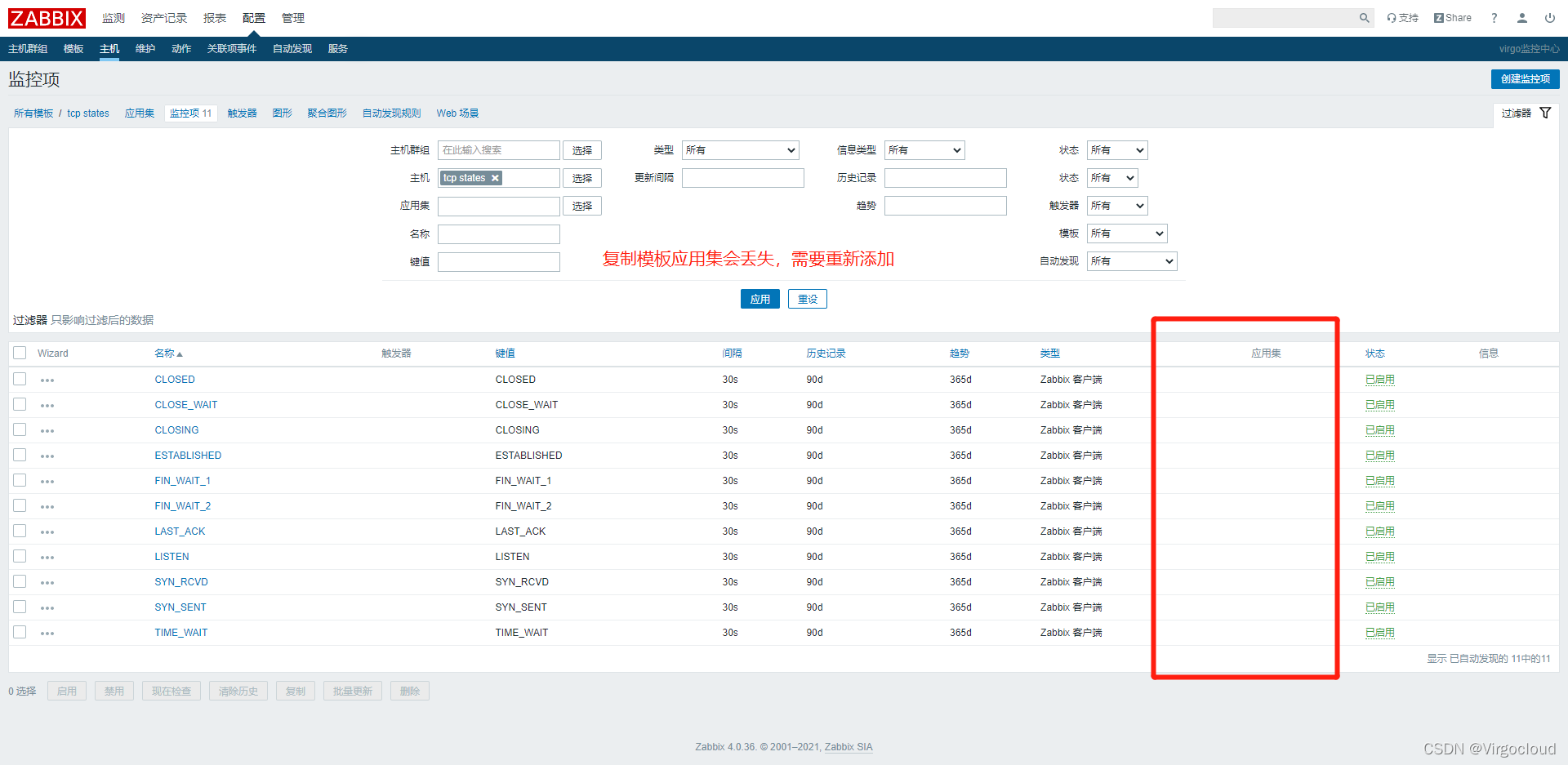Expand the 模板 filter dropdown
Viewport: 1568px width, 765px height.
pos(1127,234)
